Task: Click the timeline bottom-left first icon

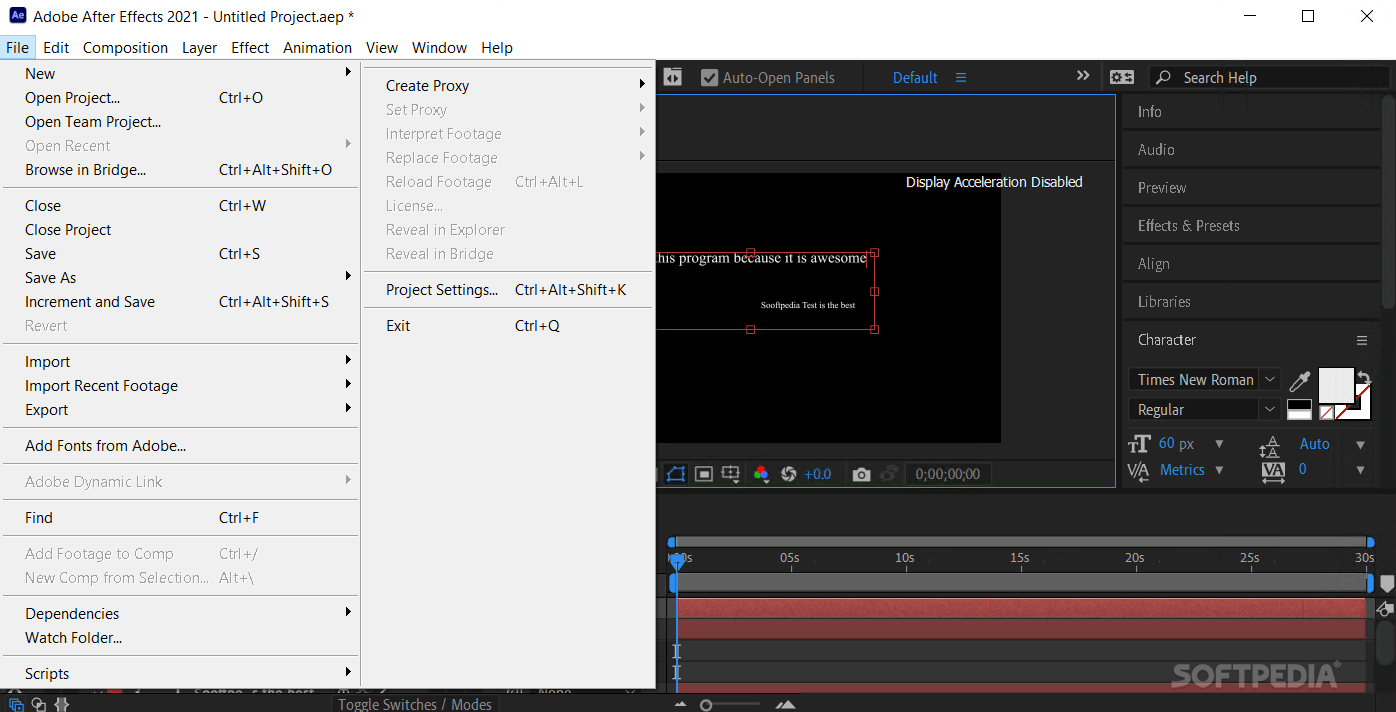Action: (16, 704)
